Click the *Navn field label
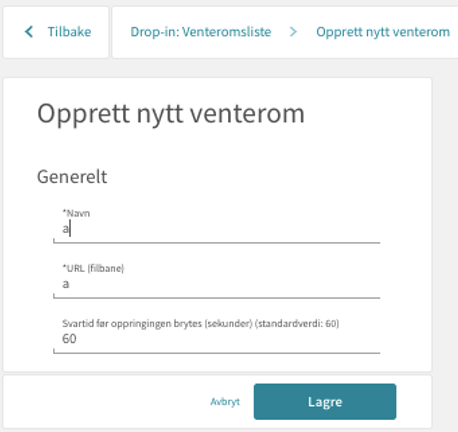 point(76,213)
